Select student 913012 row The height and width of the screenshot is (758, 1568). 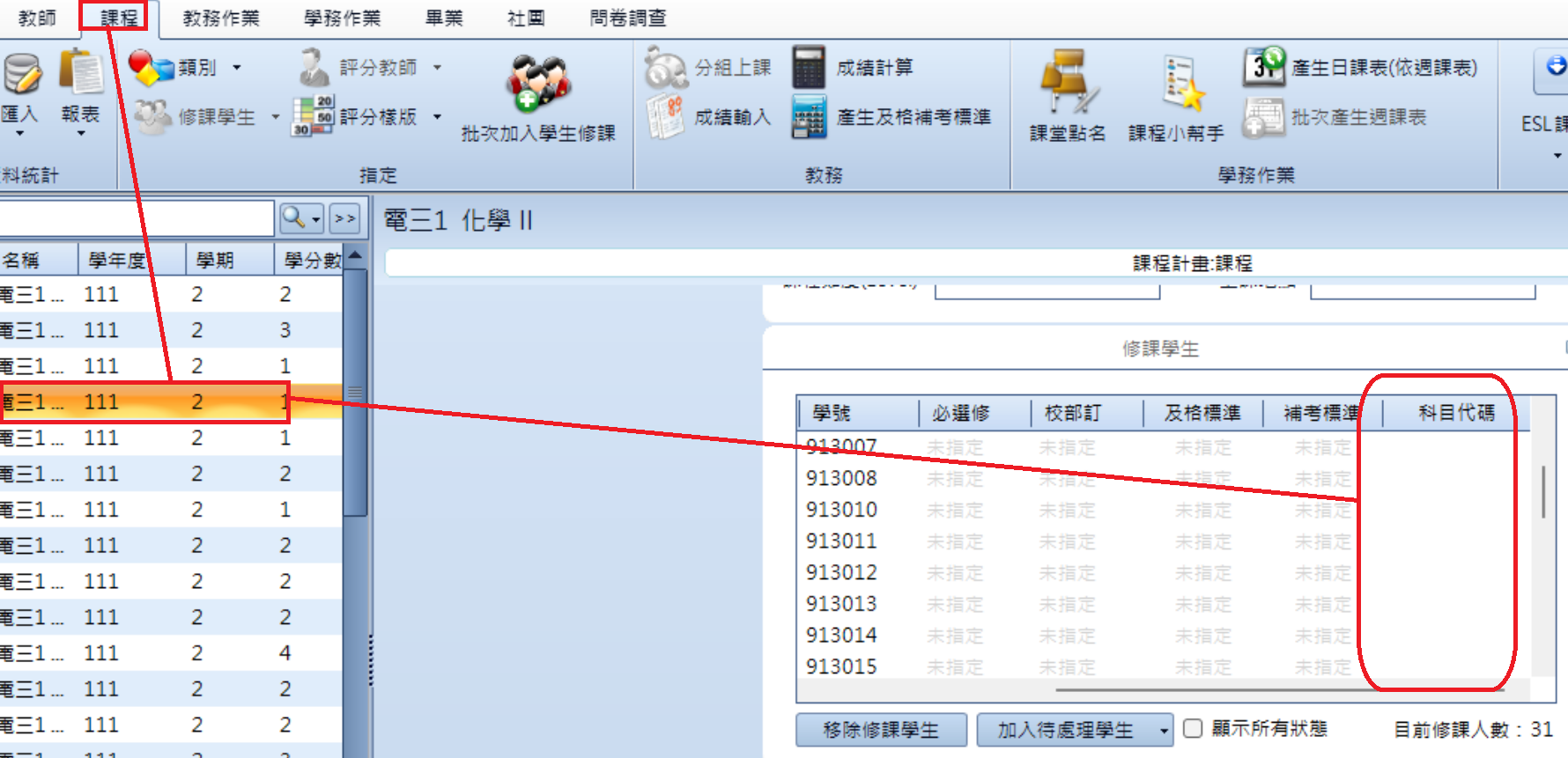coord(1163,572)
